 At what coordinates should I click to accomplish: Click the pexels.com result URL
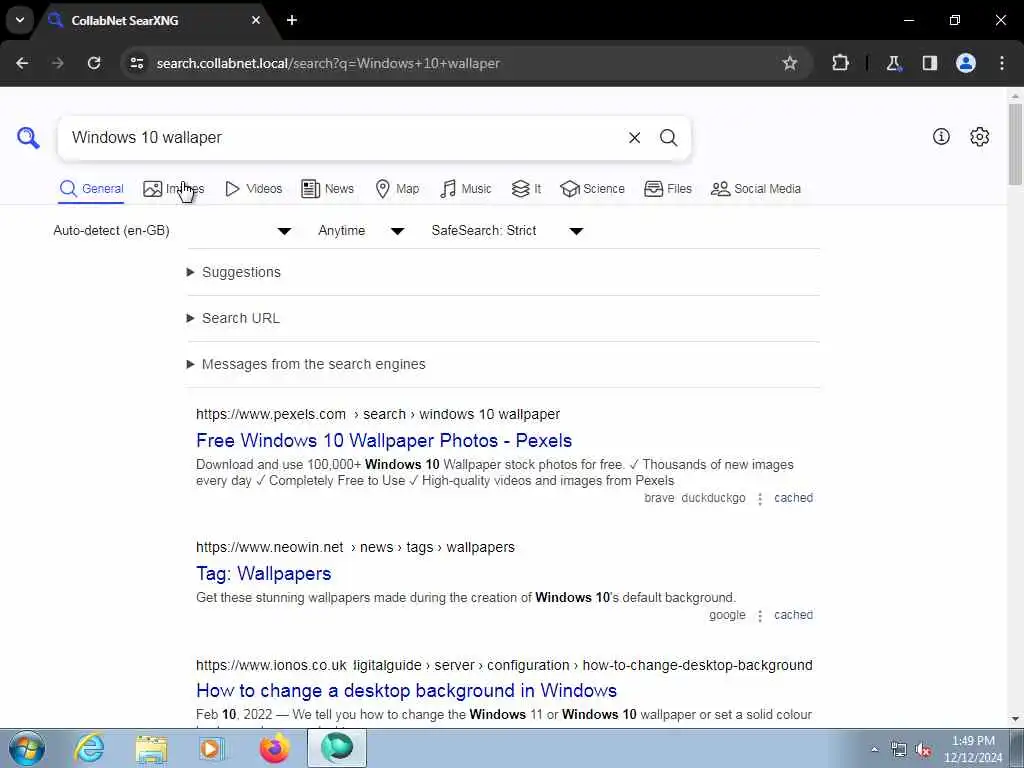click(x=377, y=415)
